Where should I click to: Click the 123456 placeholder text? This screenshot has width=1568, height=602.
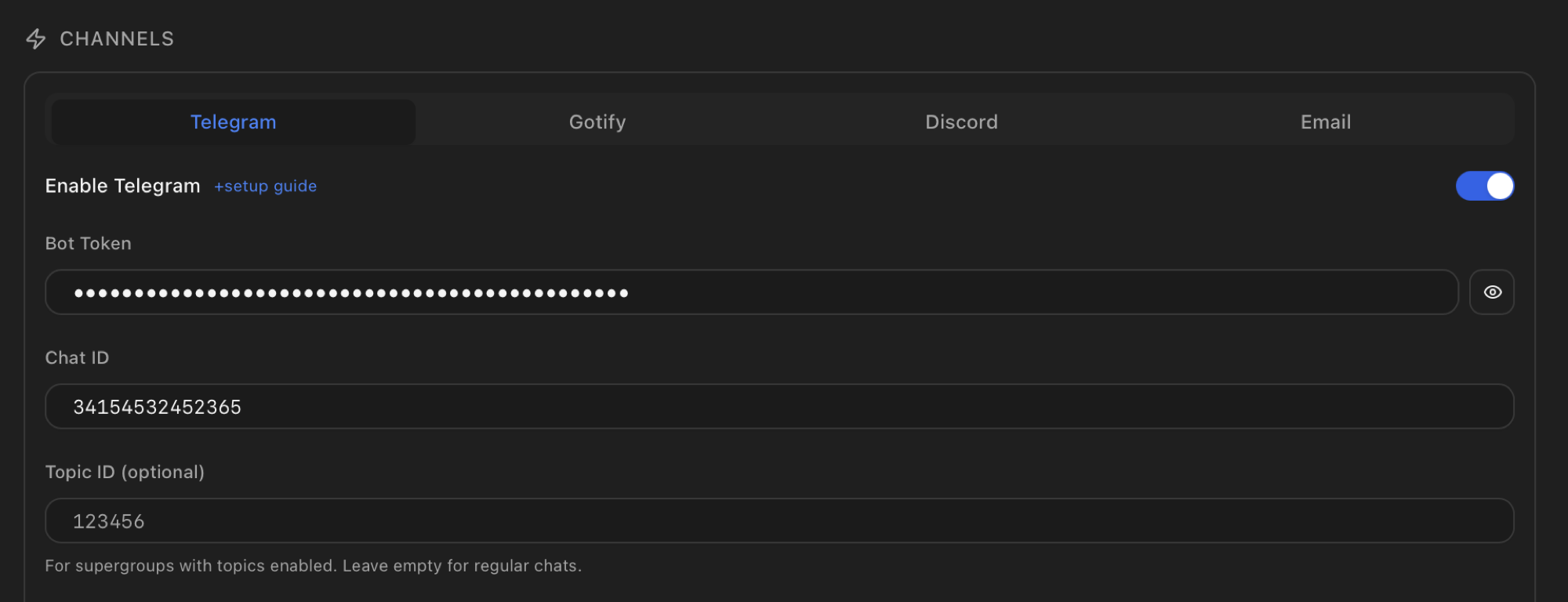(x=109, y=521)
